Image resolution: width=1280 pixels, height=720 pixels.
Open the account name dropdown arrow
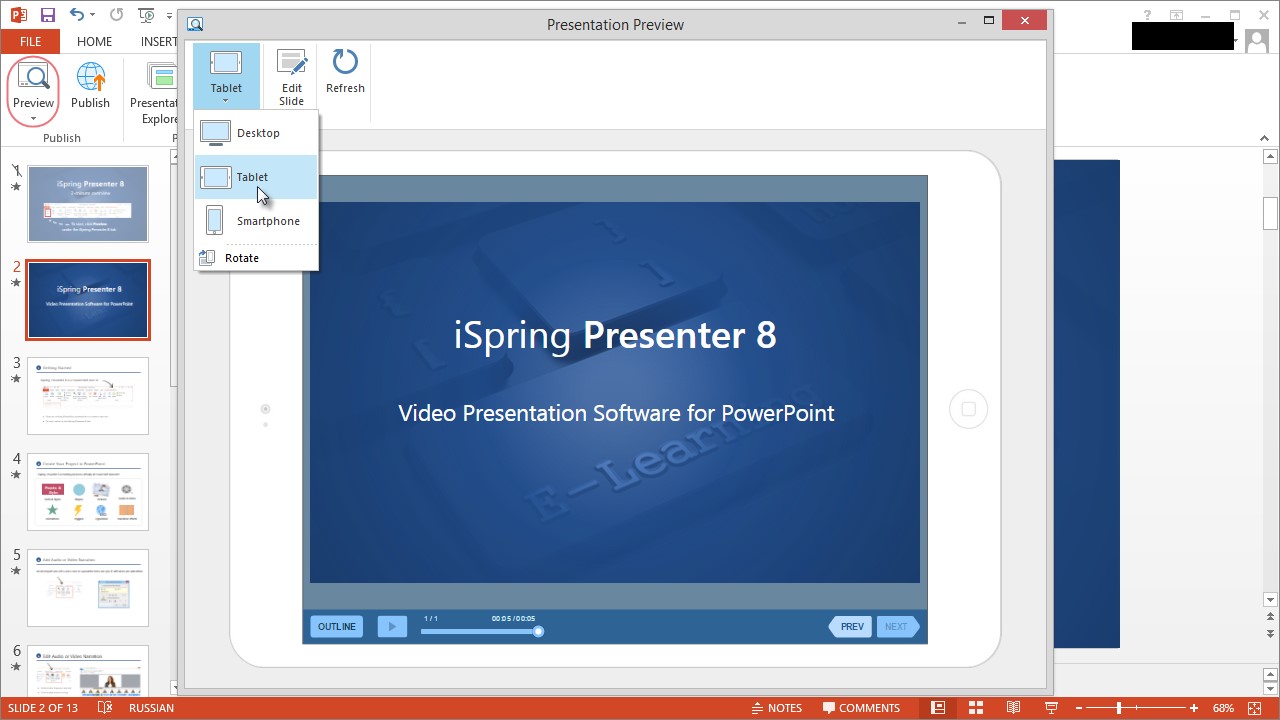pyautogui.click(x=1238, y=42)
